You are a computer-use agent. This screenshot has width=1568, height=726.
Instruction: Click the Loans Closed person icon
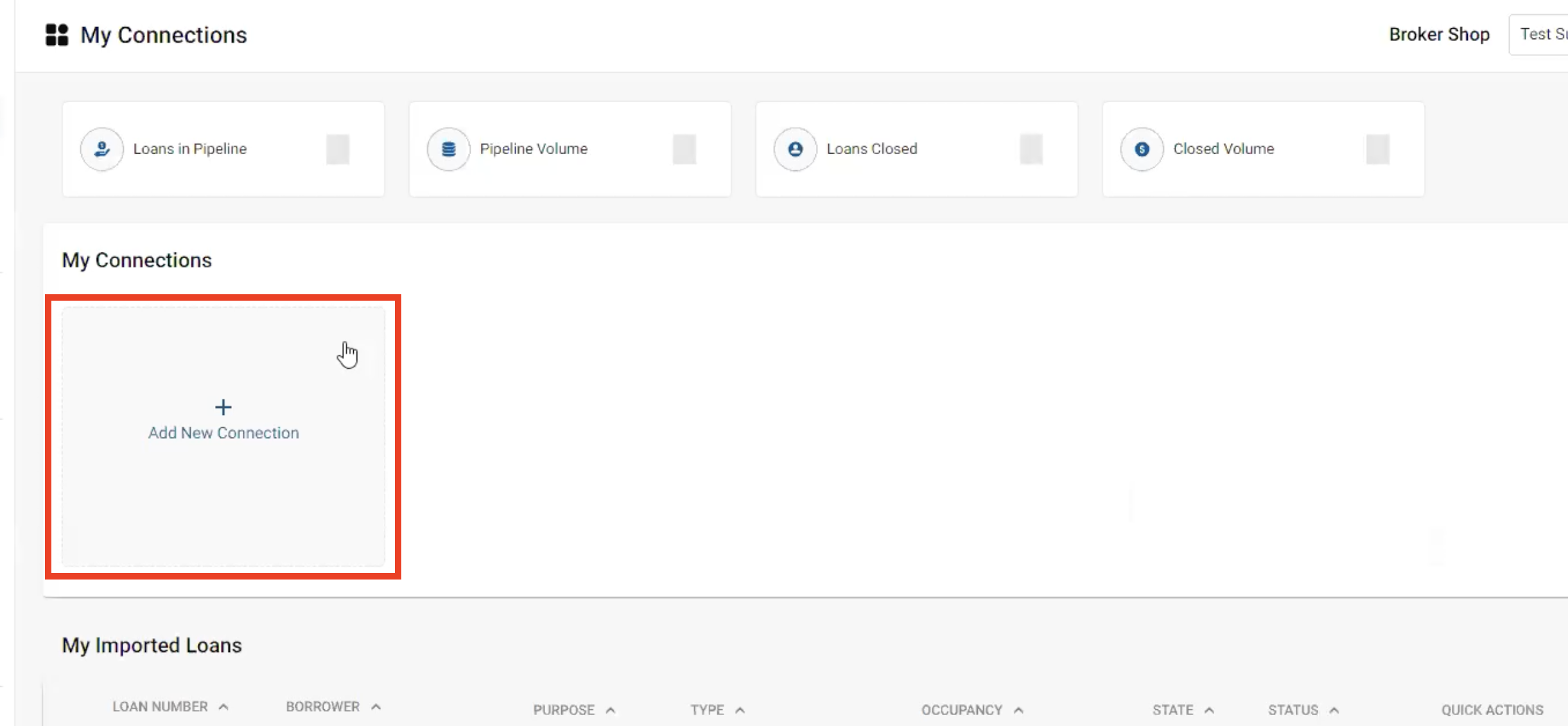tap(795, 149)
